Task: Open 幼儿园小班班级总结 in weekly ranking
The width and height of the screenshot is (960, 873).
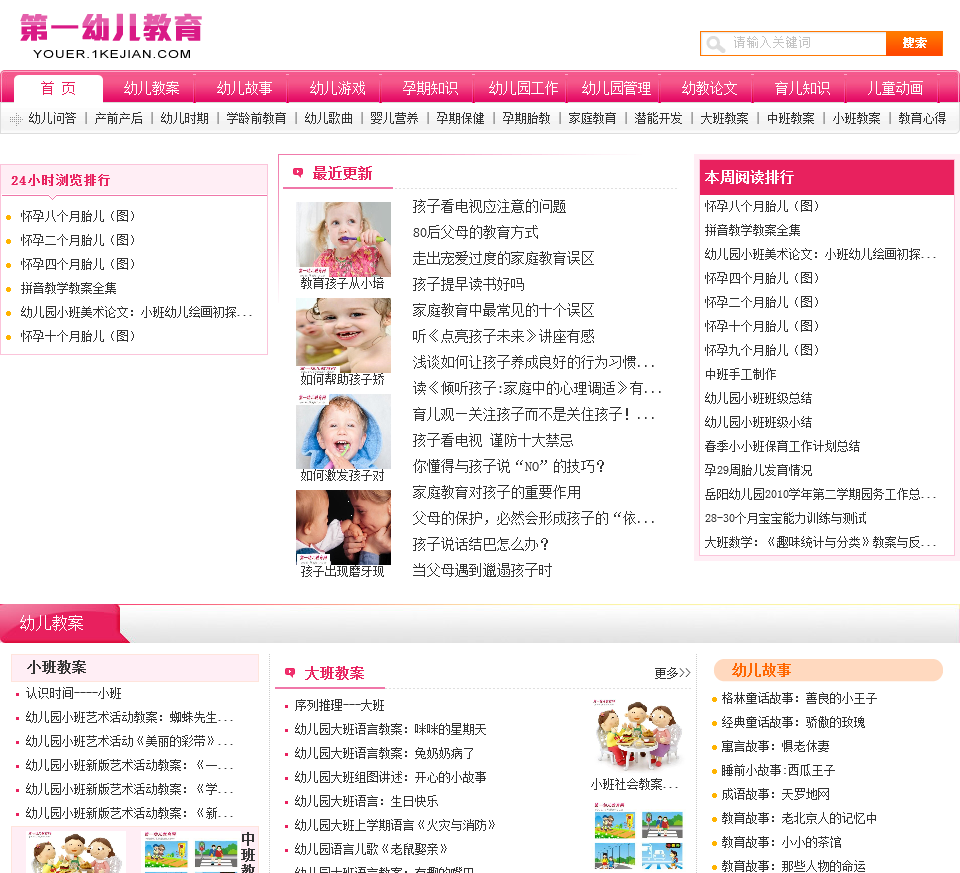Action: (x=758, y=398)
